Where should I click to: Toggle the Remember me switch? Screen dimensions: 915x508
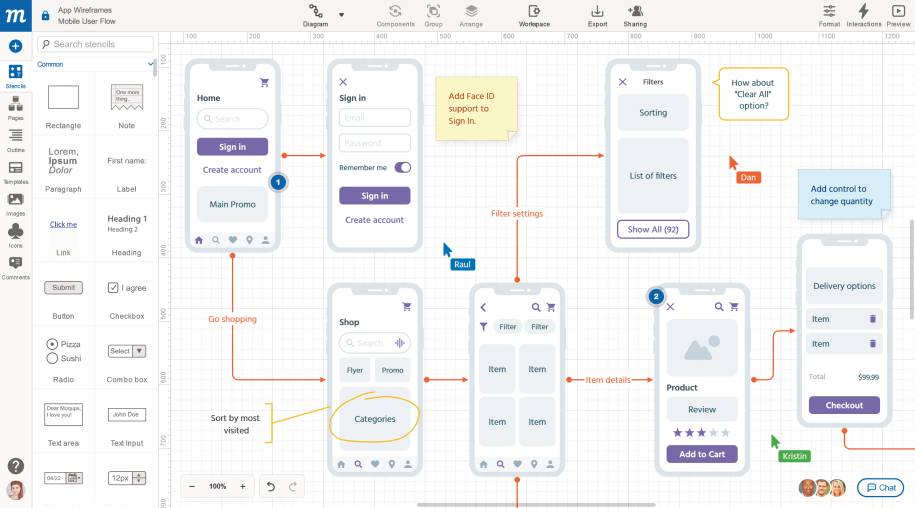click(x=403, y=167)
